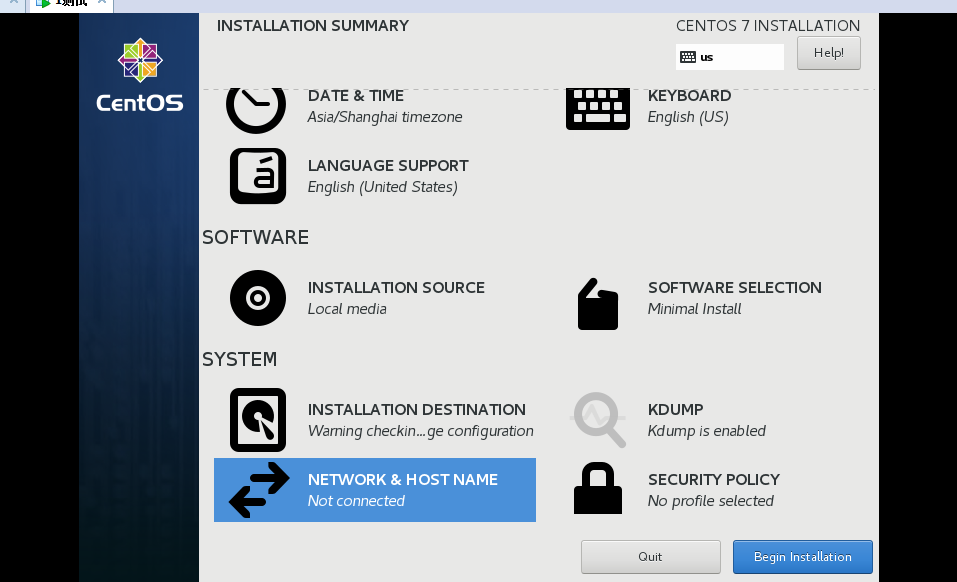Image resolution: width=957 pixels, height=582 pixels.
Task: Click Not connected status text
Action: point(356,501)
